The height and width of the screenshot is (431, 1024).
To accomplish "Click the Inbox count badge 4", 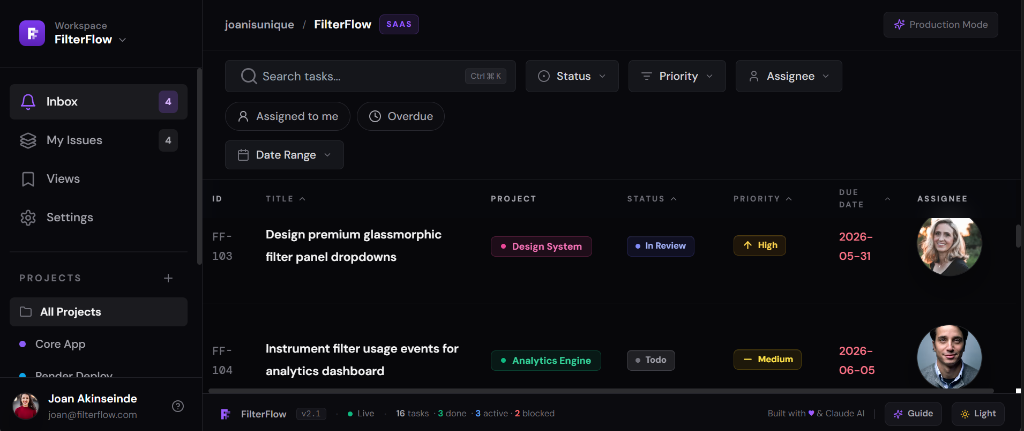I will coord(168,102).
